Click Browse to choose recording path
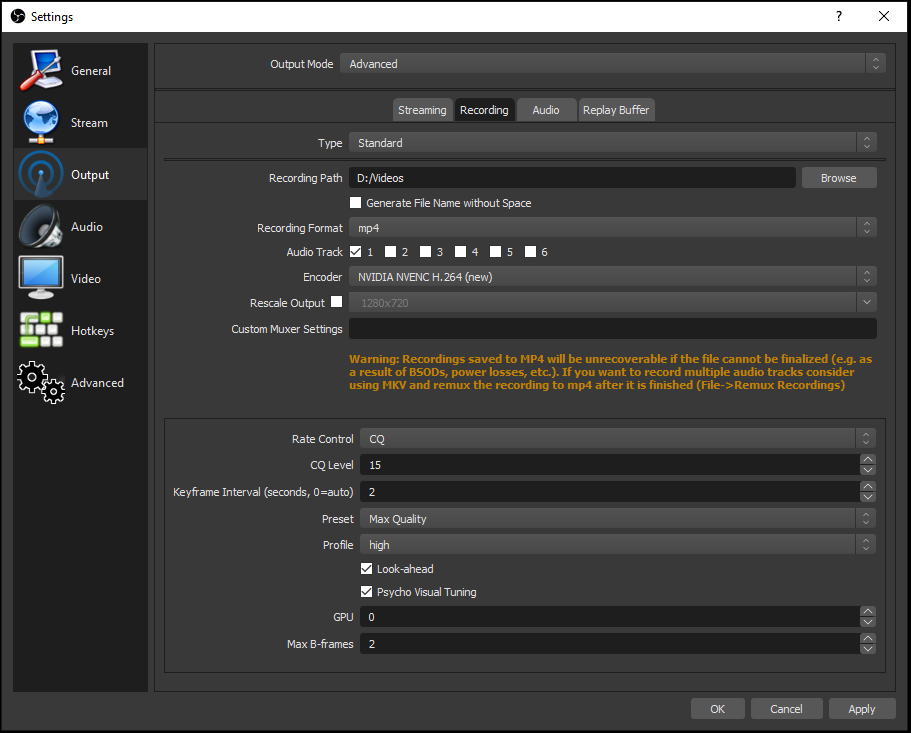This screenshot has width=911, height=733. coord(839,177)
